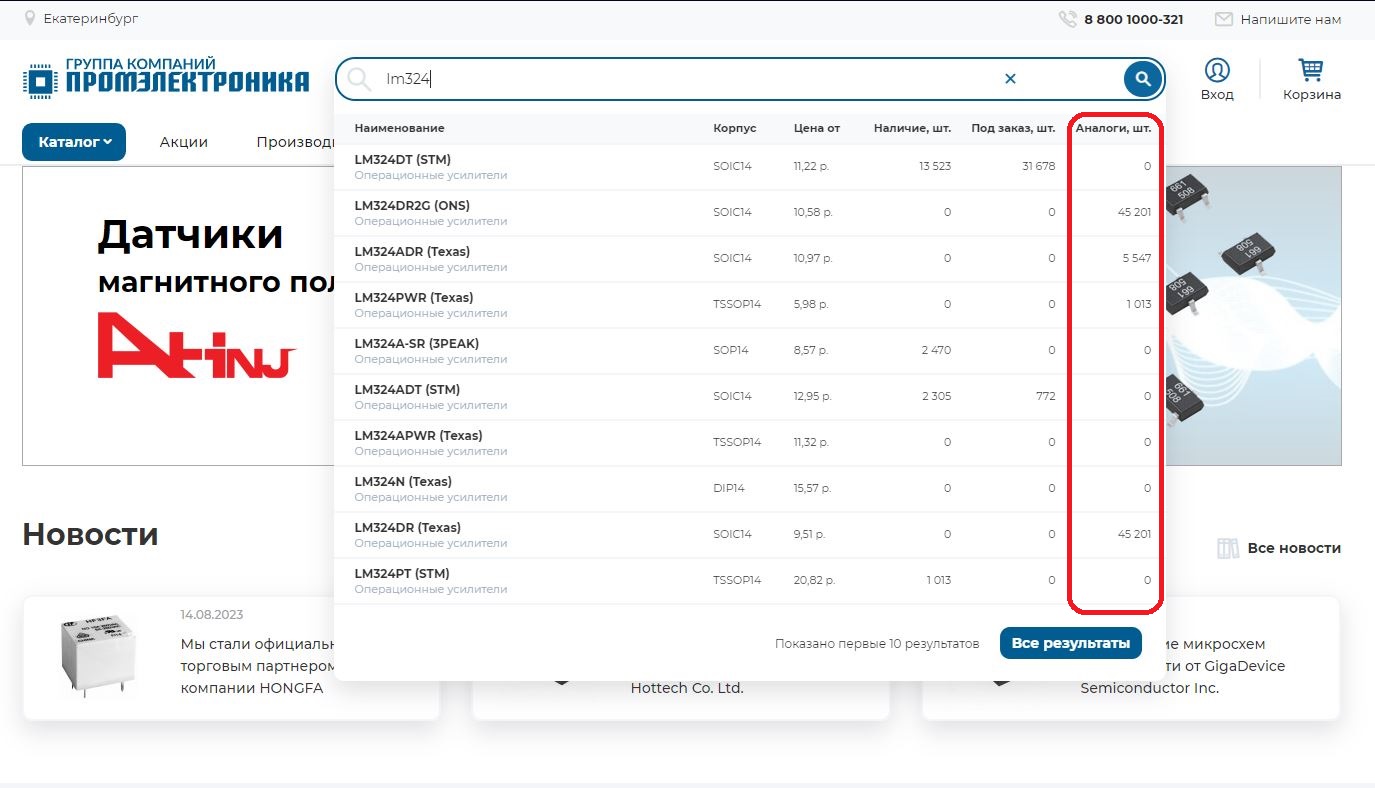
Task: Click inside the lm324 search input field
Action: [x=680, y=79]
